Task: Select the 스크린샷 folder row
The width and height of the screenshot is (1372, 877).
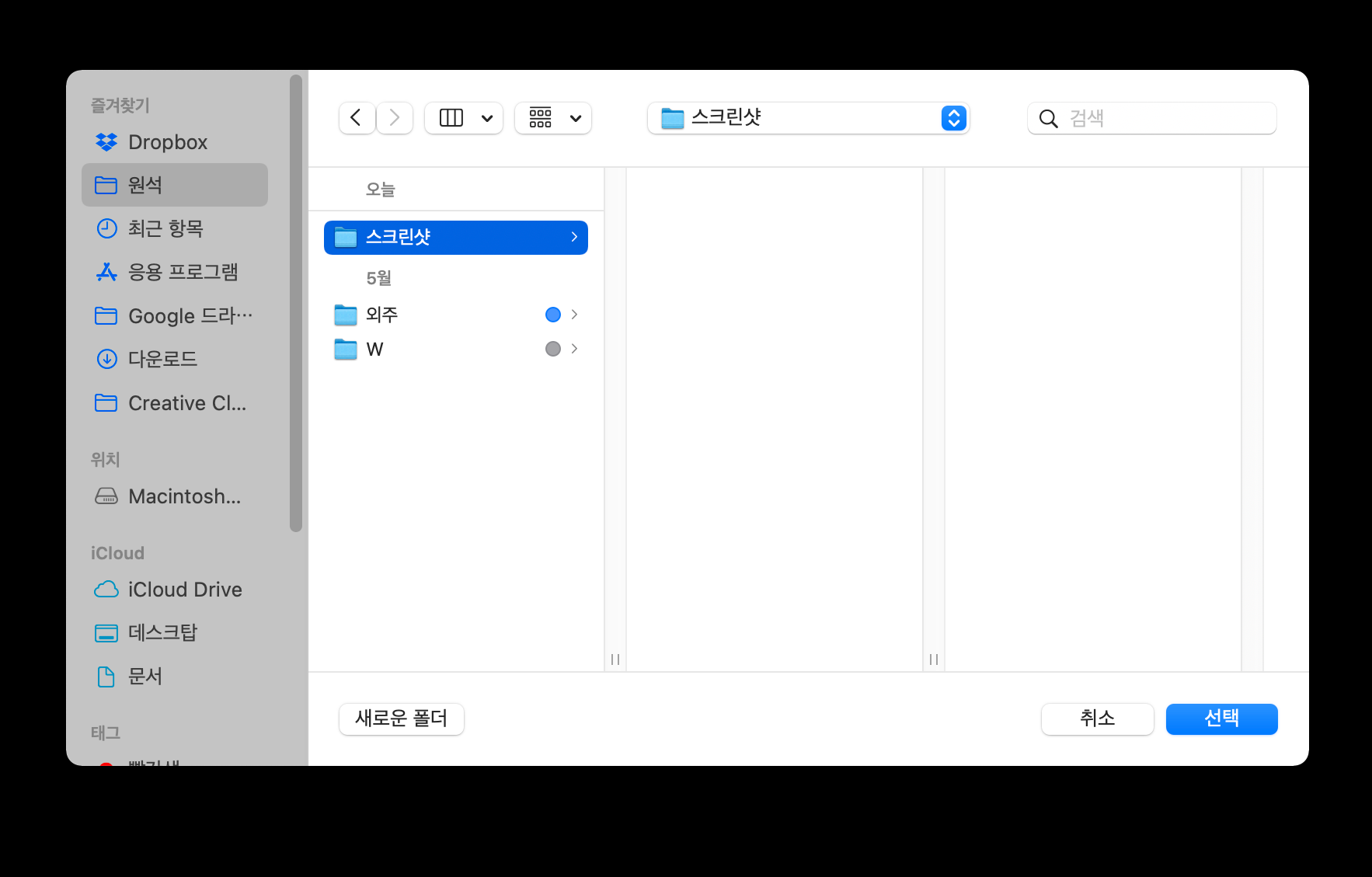Action: pyautogui.click(x=456, y=237)
